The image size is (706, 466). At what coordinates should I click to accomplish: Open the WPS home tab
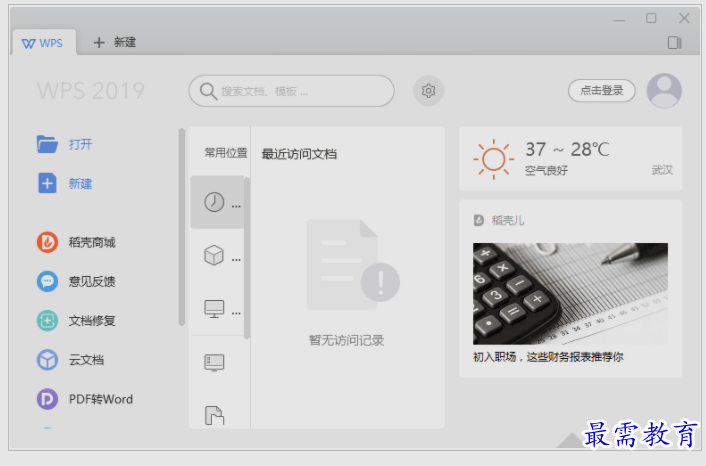[x=44, y=43]
